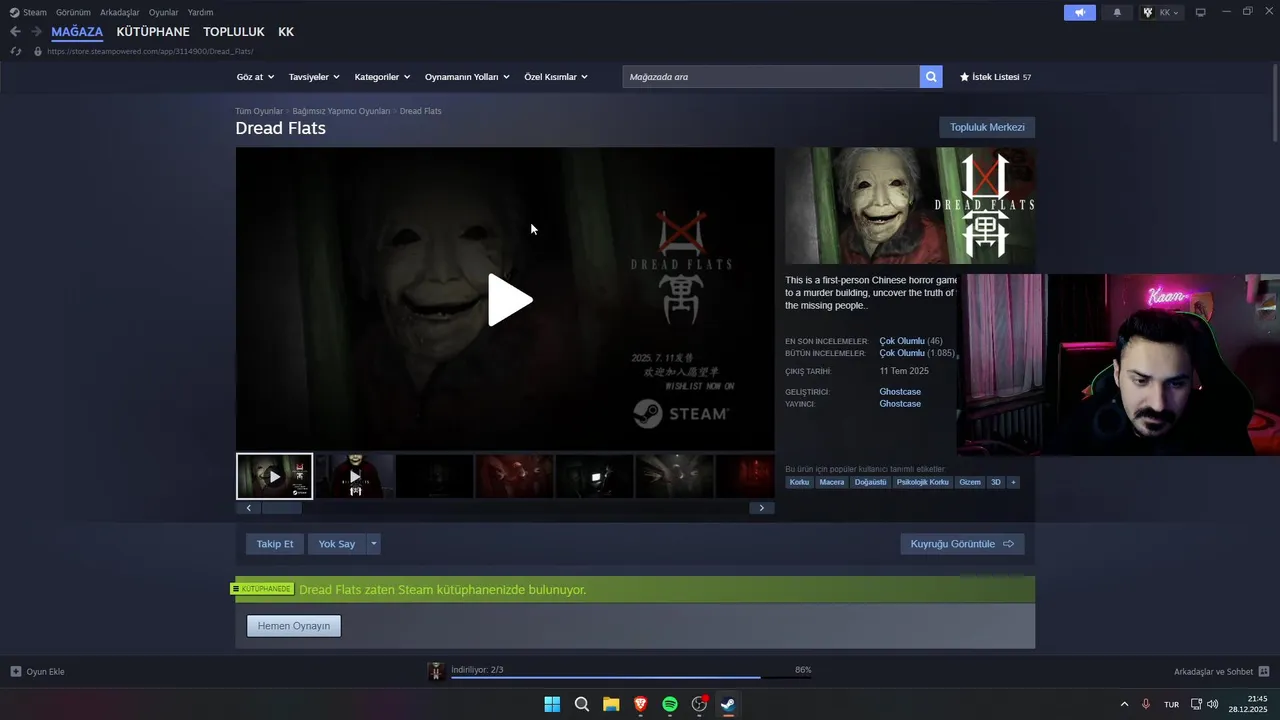Open the Görünüm menu
The height and width of the screenshot is (720, 1280).
(x=73, y=12)
